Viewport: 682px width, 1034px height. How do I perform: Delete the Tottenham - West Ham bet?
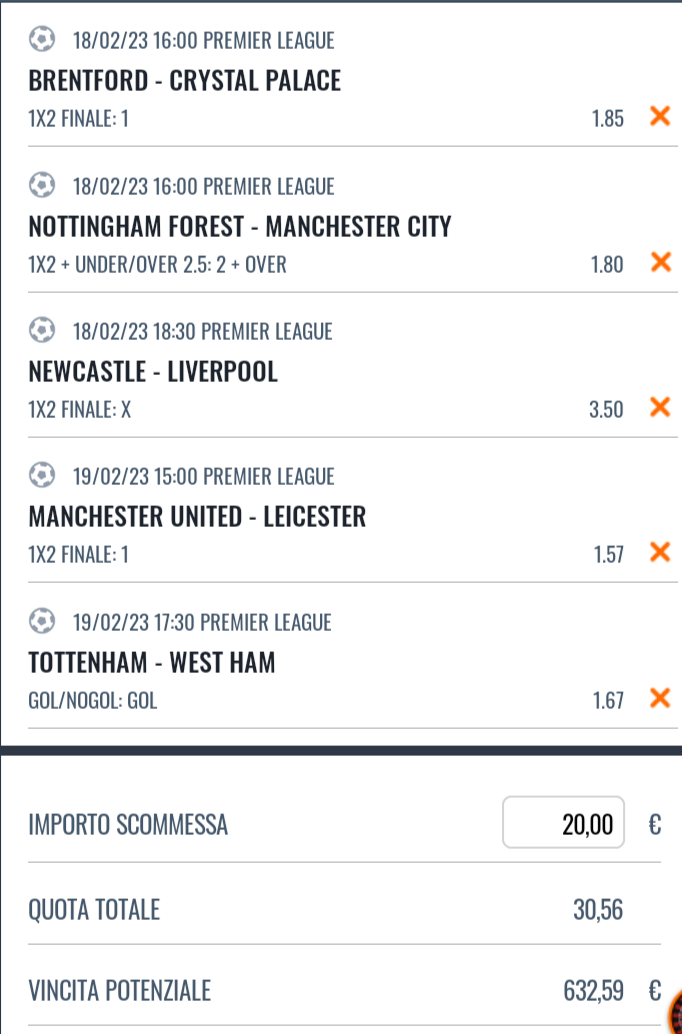click(x=659, y=698)
